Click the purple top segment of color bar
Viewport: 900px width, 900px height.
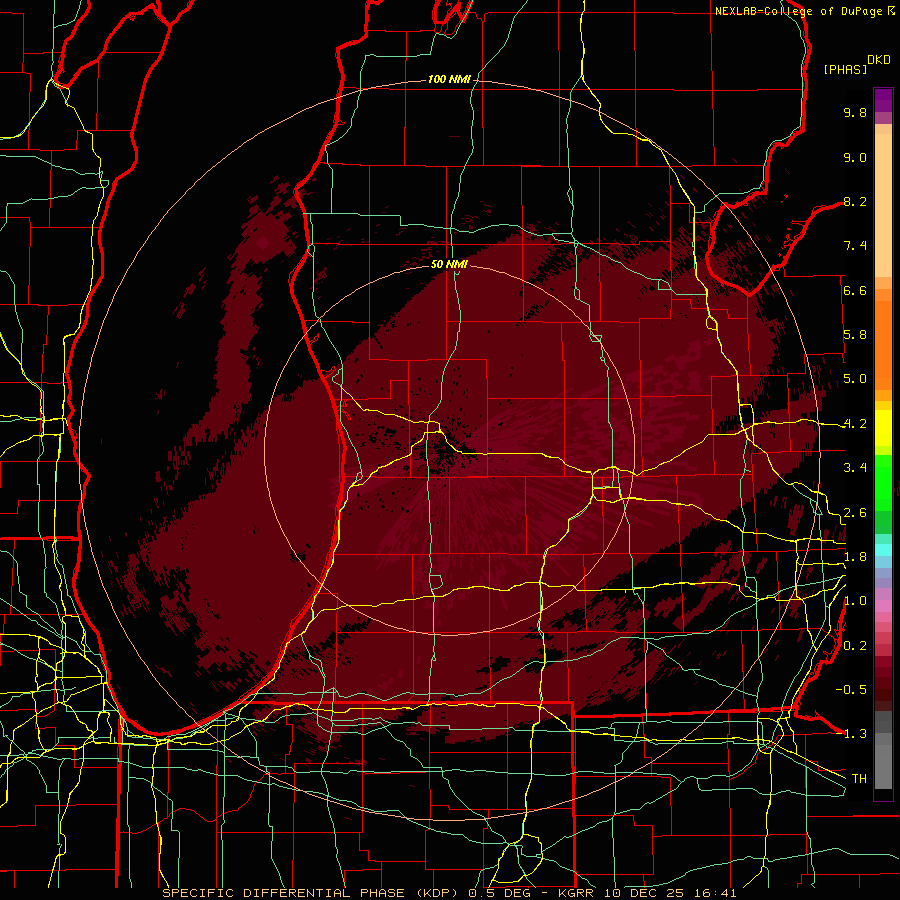click(x=883, y=100)
